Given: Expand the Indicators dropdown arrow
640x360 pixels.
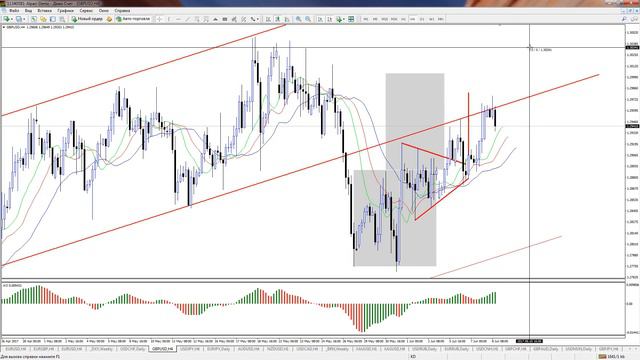Looking at the screenshot, I should click(344, 19).
